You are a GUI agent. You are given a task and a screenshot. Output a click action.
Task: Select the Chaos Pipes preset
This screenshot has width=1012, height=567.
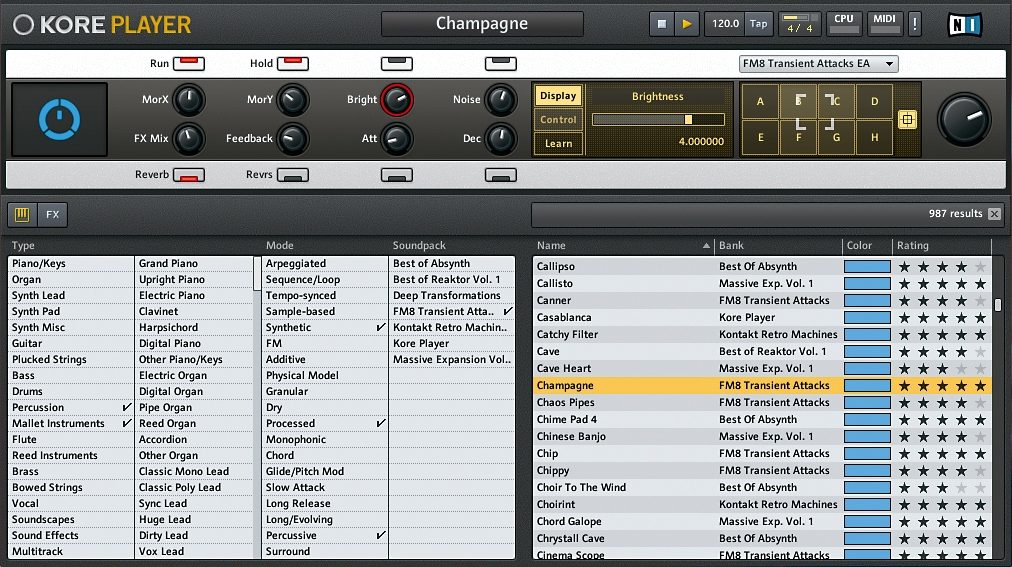762,403
